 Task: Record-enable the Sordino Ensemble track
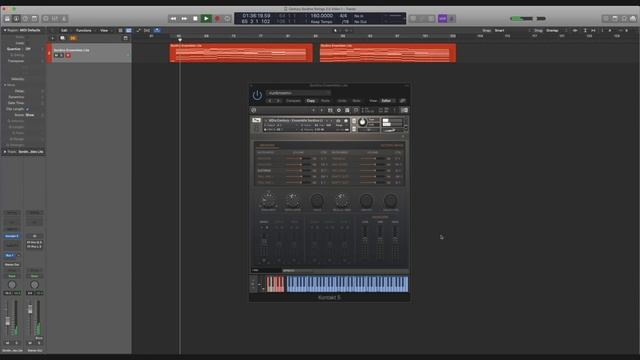(68, 56)
